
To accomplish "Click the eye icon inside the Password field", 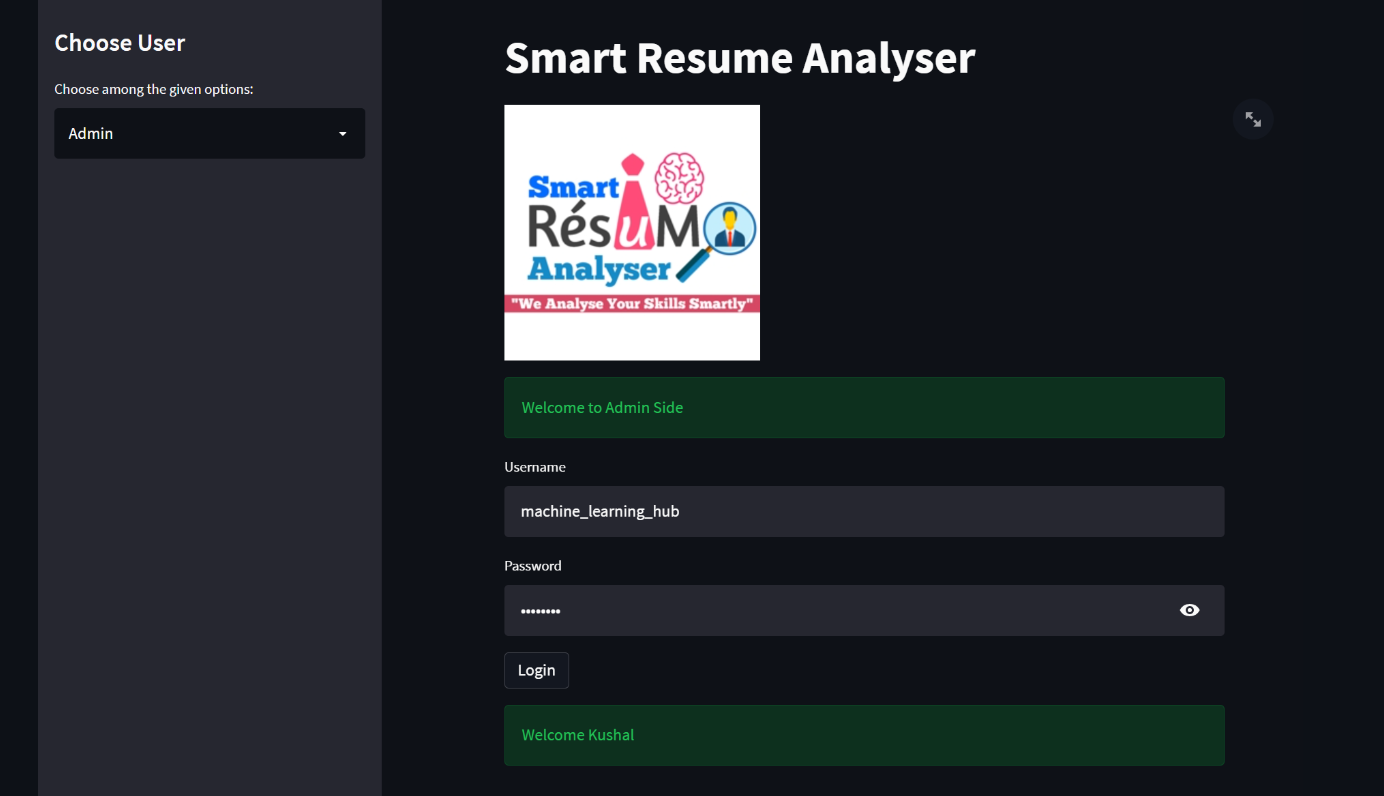I will (x=1189, y=610).
